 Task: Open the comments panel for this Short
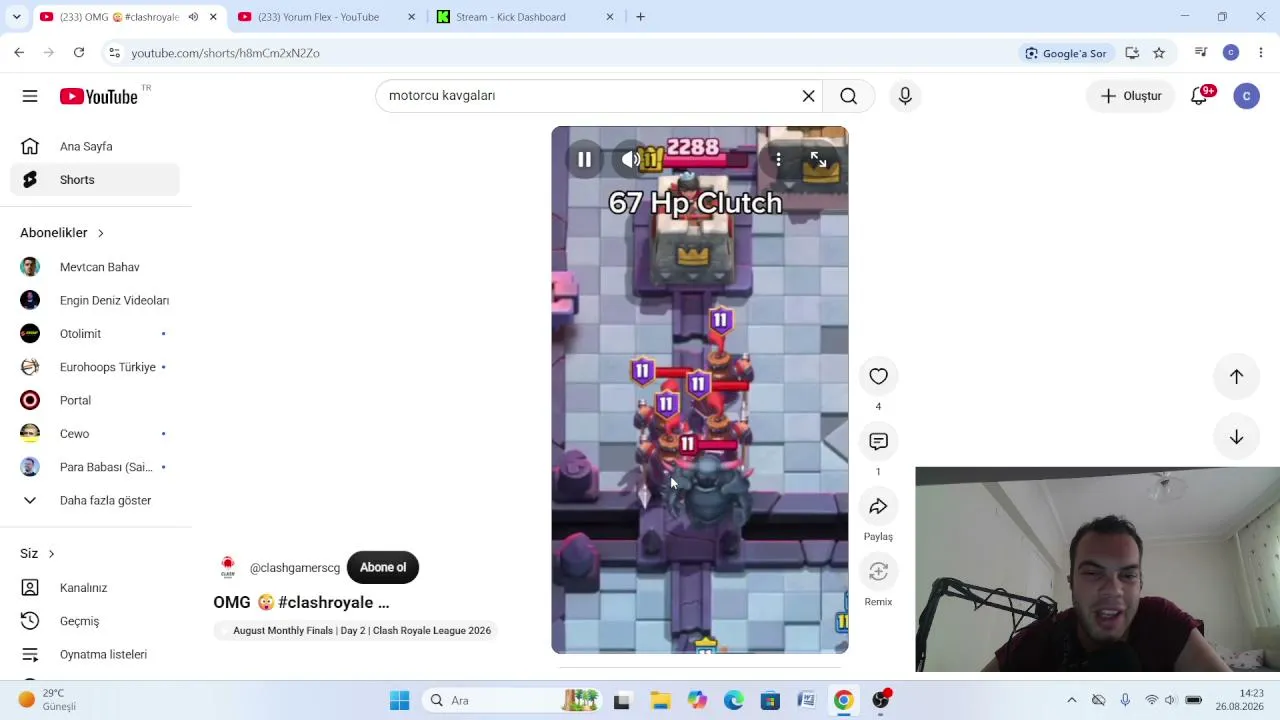(878, 441)
